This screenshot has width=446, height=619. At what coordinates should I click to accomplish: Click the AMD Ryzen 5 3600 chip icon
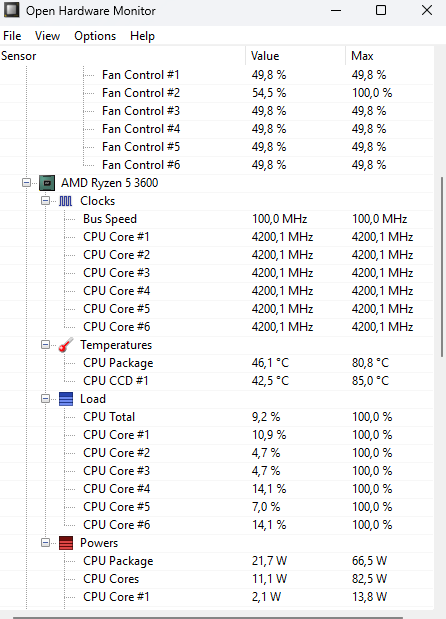click(x=47, y=183)
